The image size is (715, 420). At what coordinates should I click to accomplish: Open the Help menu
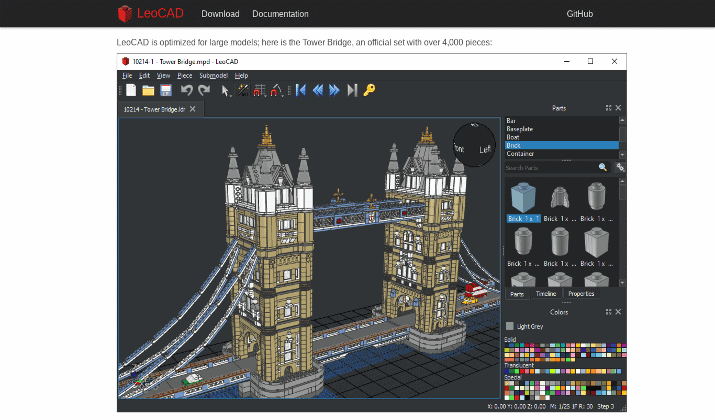pos(241,76)
